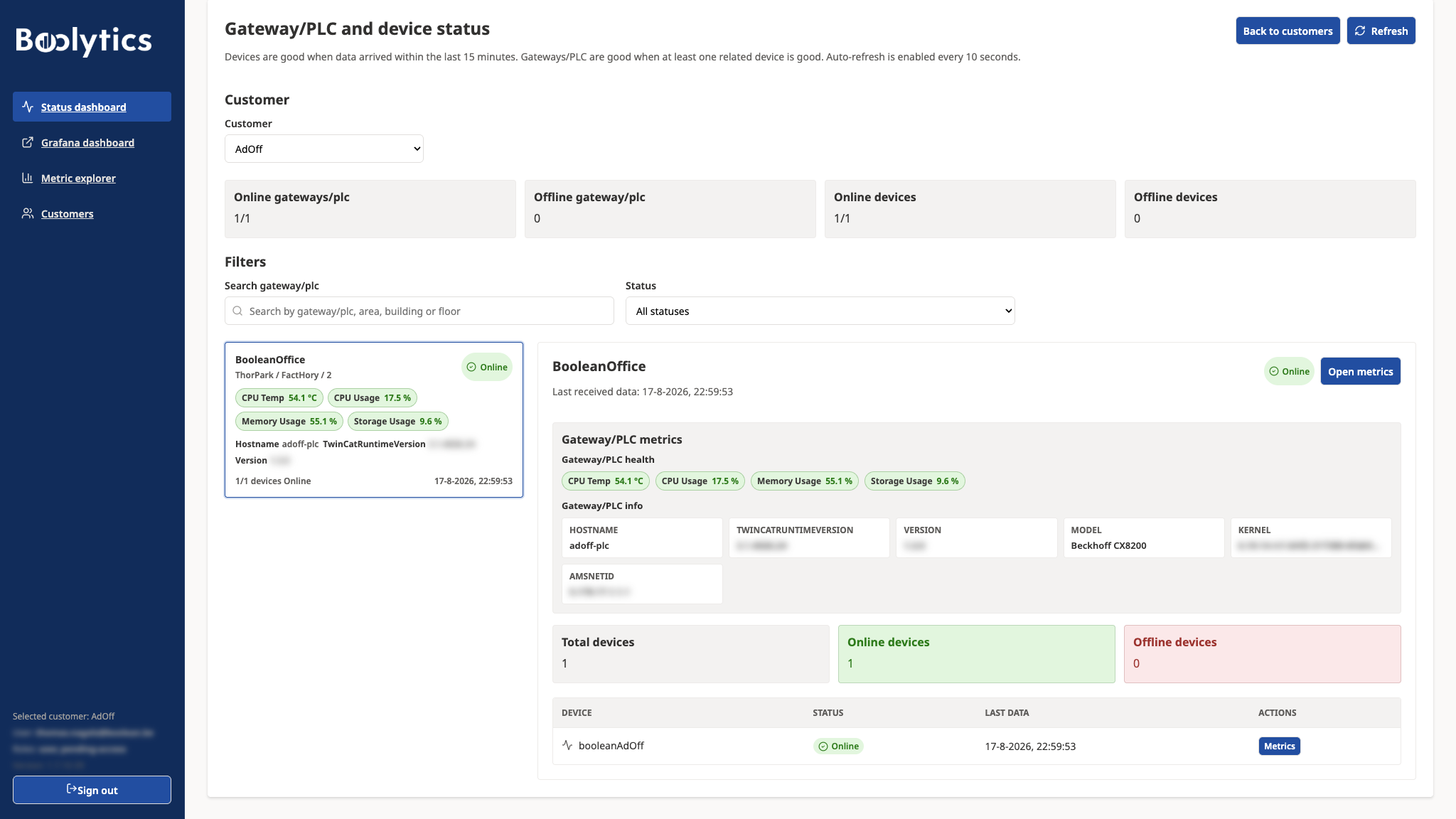Click the Metric explorer chart icon
The image size is (1456, 819).
[x=28, y=178]
